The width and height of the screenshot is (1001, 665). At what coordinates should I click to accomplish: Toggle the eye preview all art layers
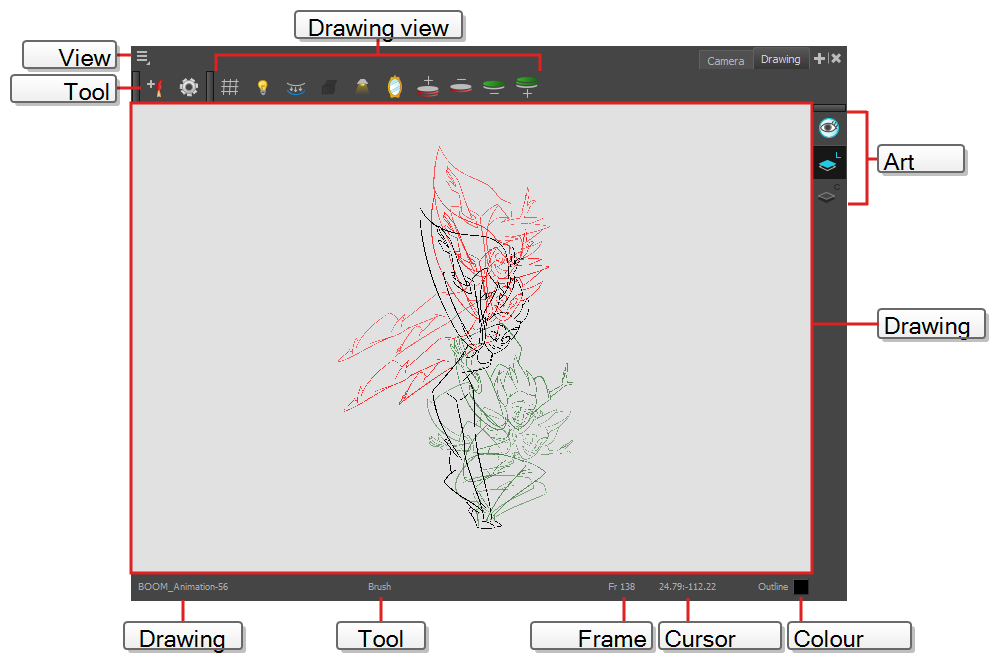tap(829, 128)
